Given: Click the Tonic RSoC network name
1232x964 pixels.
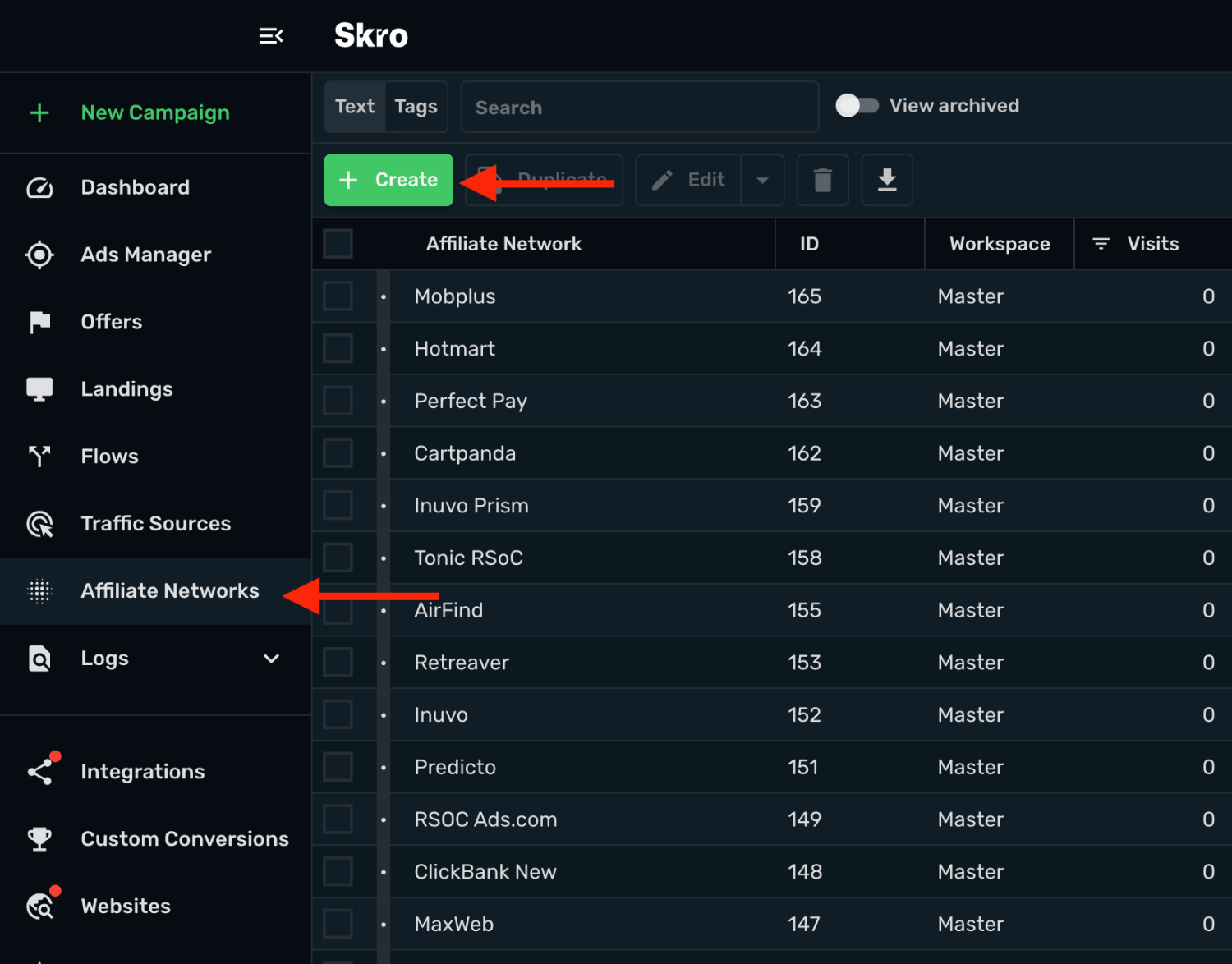Looking at the screenshot, I should 468,558.
